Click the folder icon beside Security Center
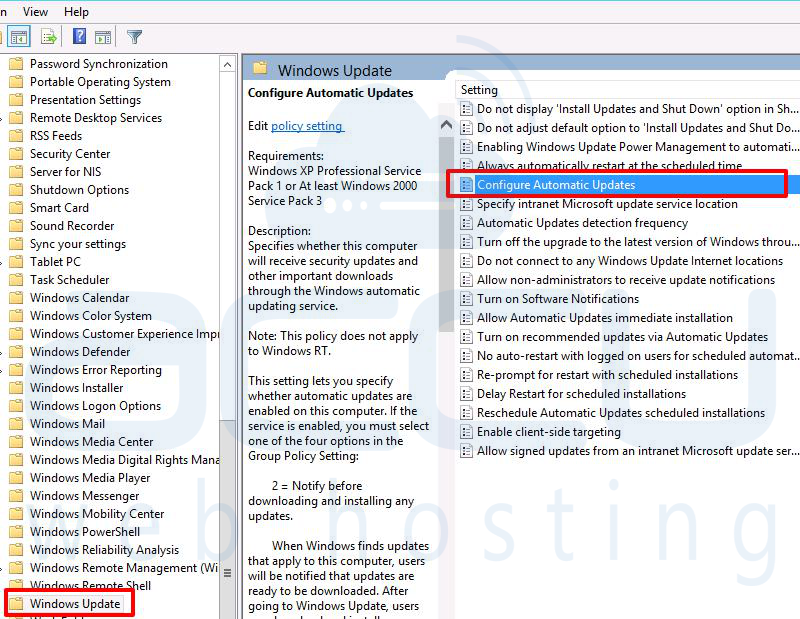The width and height of the screenshot is (800, 619). tap(16, 154)
